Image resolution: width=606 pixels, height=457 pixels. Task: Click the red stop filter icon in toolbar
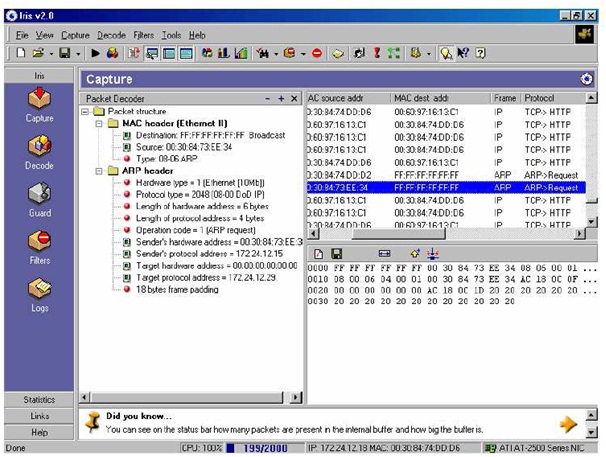[317, 53]
